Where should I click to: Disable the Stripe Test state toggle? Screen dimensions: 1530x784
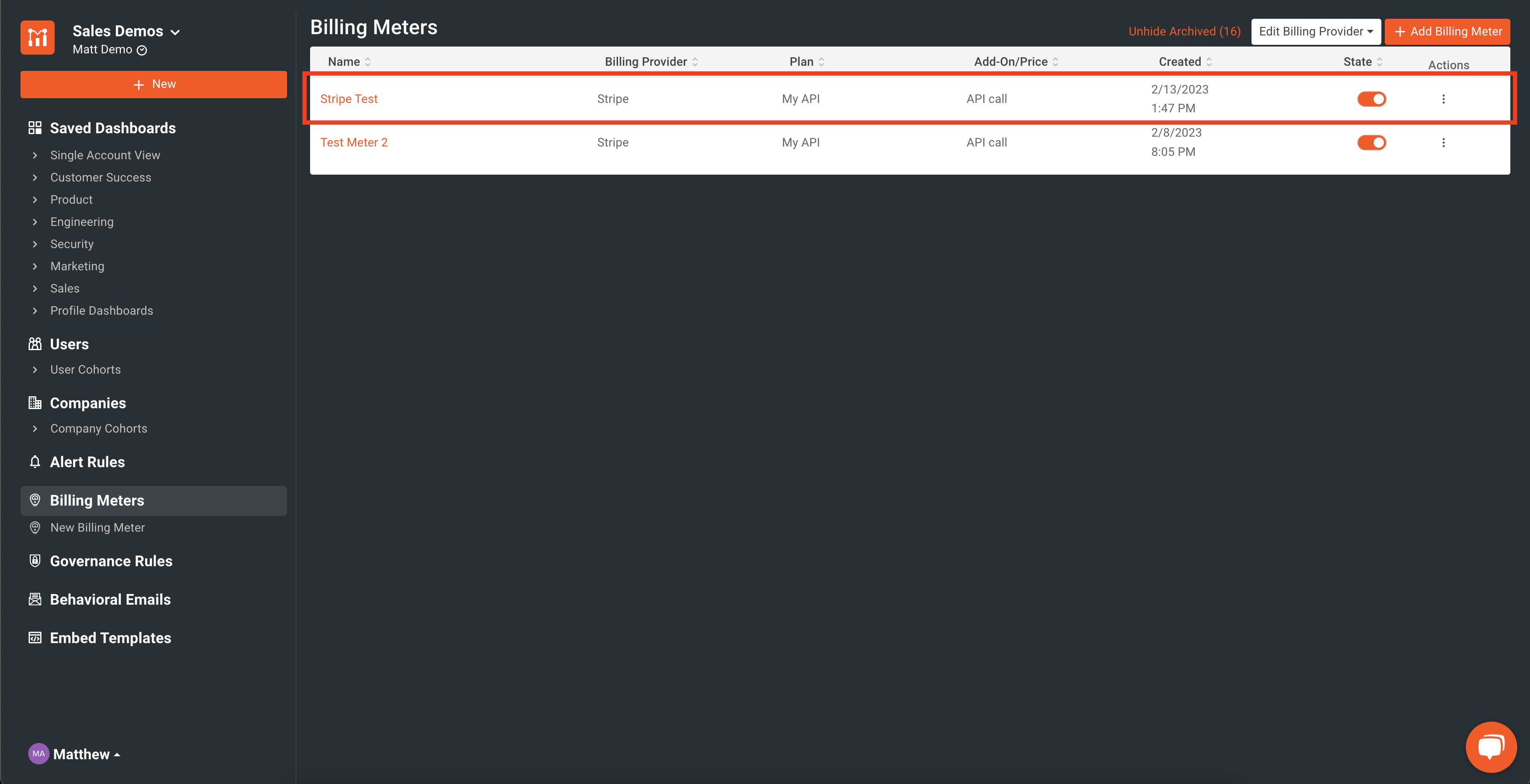(x=1372, y=99)
